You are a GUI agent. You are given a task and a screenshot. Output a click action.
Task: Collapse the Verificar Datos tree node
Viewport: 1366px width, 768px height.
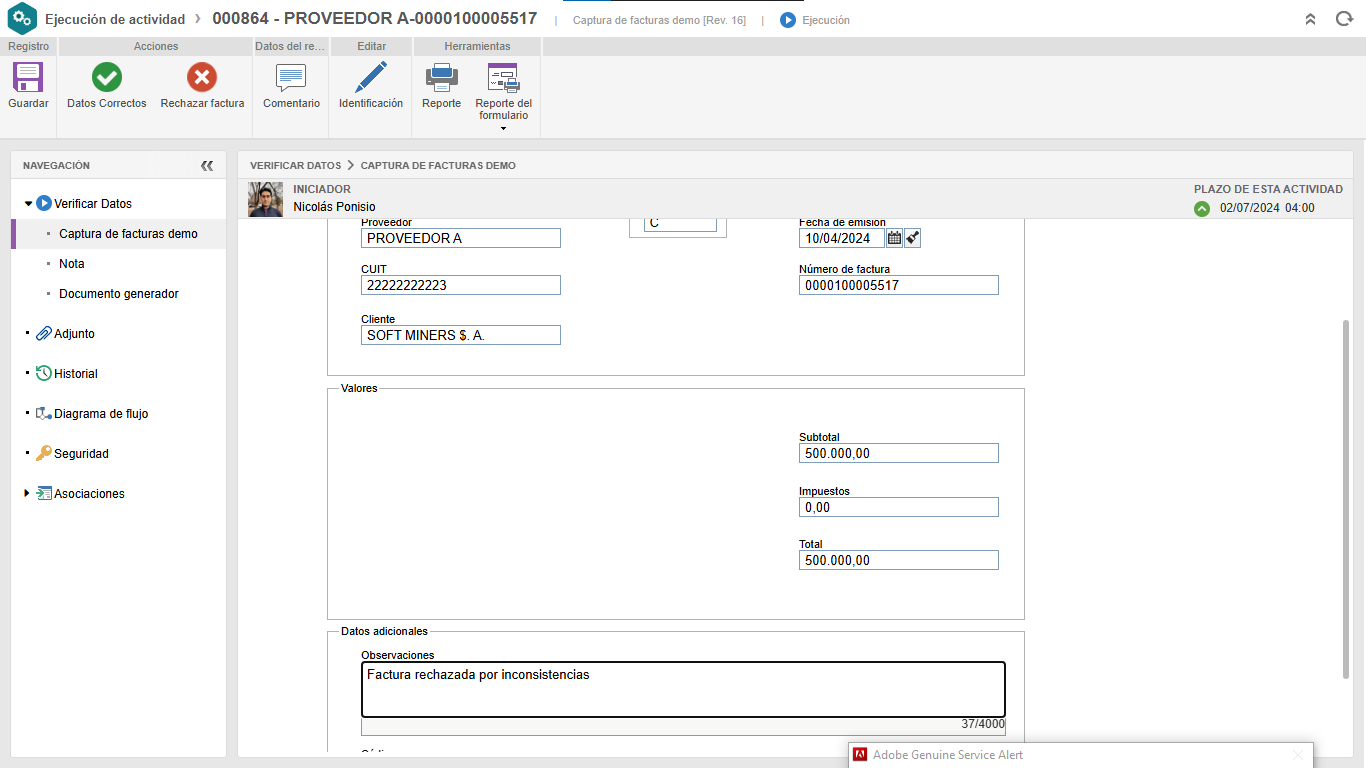(x=28, y=204)
